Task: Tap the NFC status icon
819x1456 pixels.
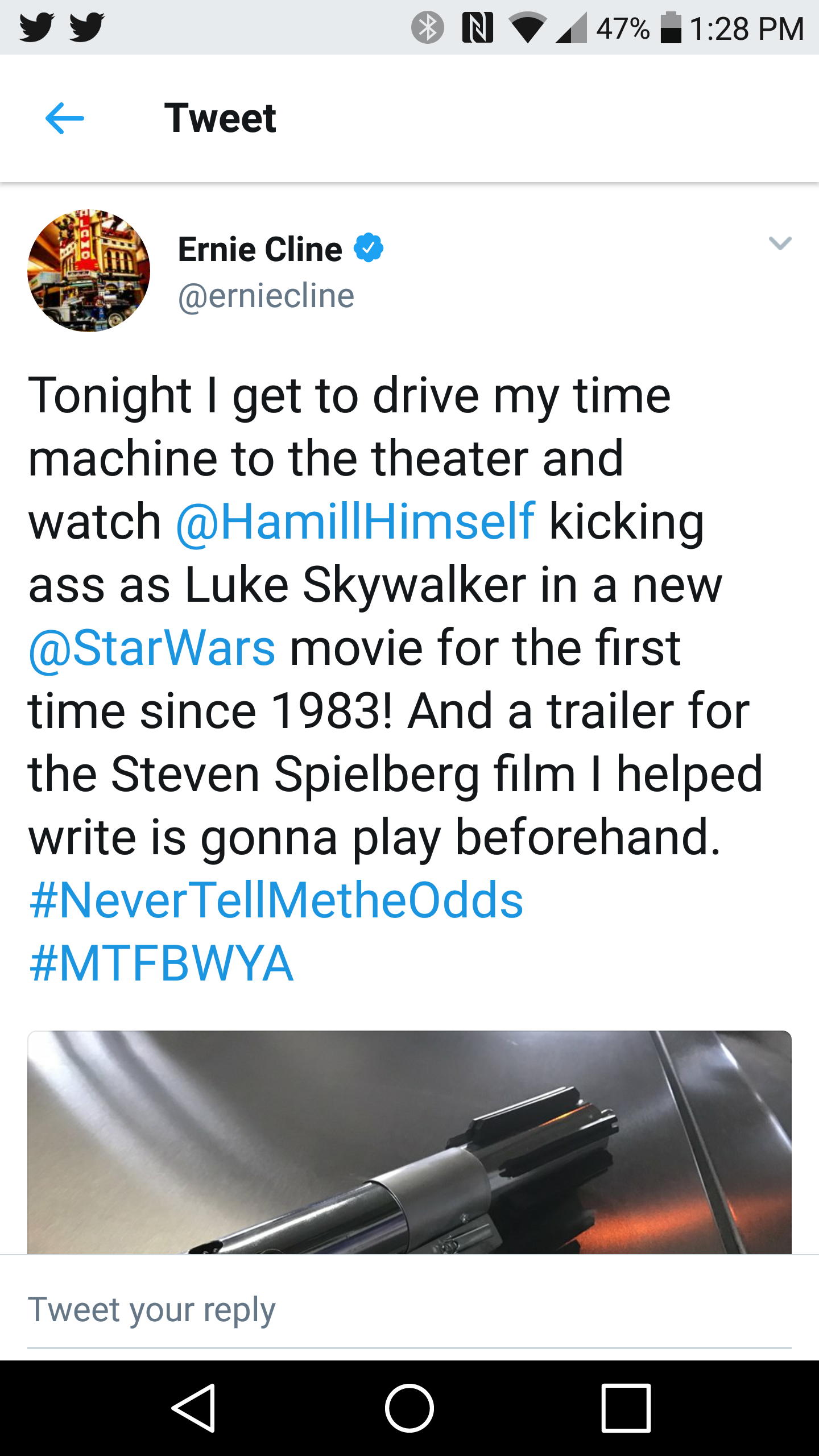Action: [477, 27]
